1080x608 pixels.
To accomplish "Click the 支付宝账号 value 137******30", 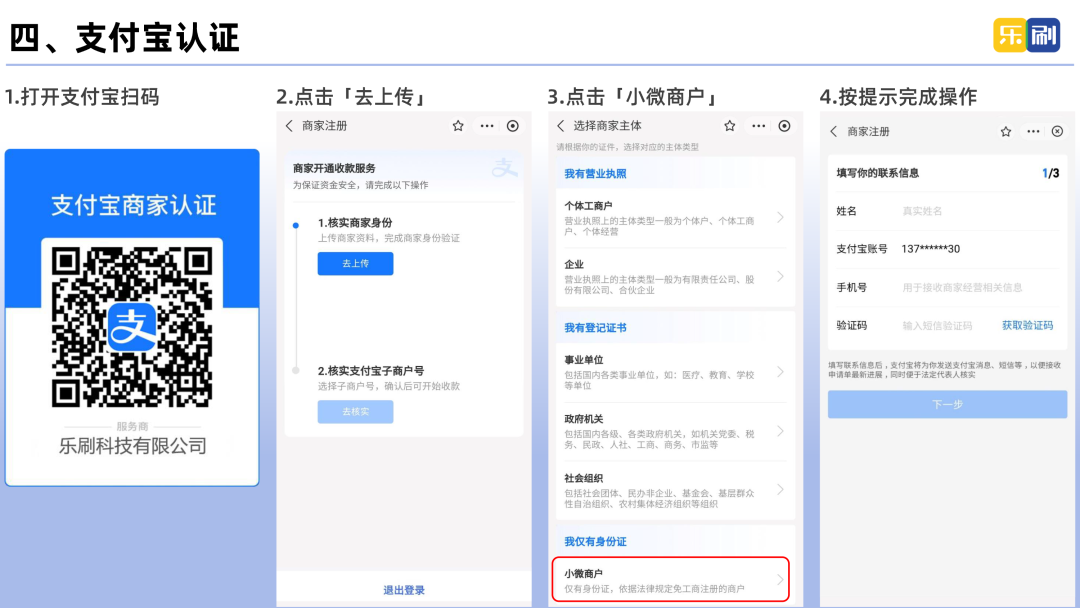I will 931,249.
